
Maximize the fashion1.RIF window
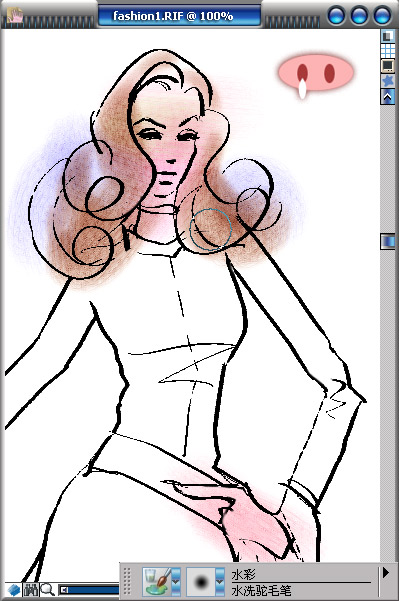click(359, 16)
